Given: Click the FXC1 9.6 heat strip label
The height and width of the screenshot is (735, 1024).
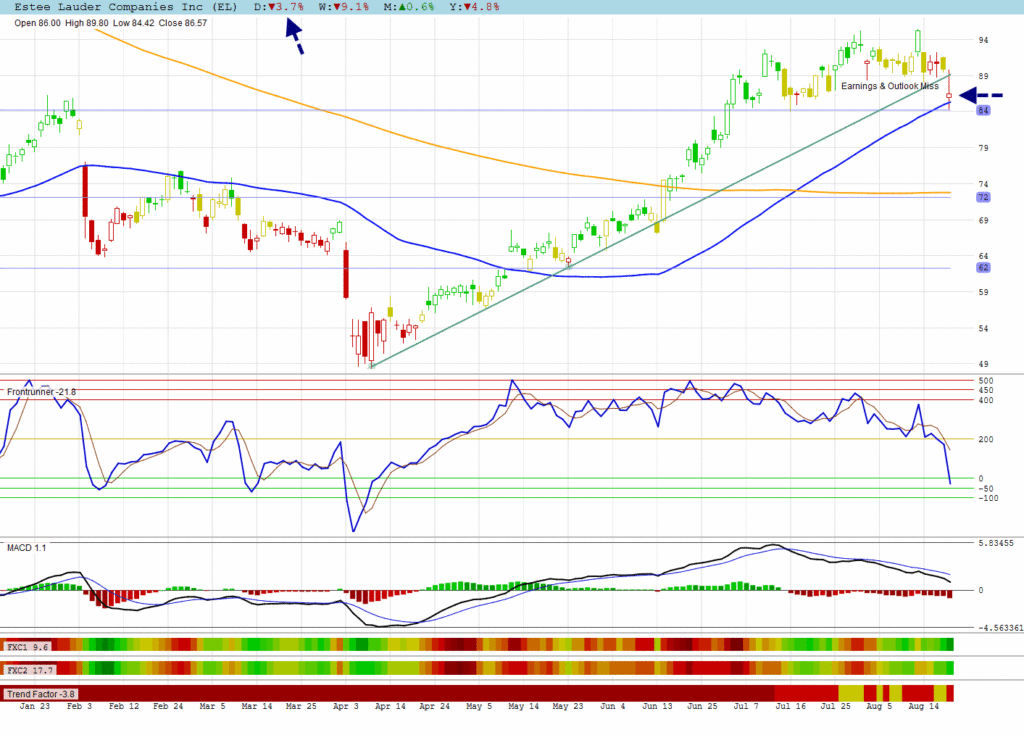Looking at the screenshot, I should click(x=27, y=647).
